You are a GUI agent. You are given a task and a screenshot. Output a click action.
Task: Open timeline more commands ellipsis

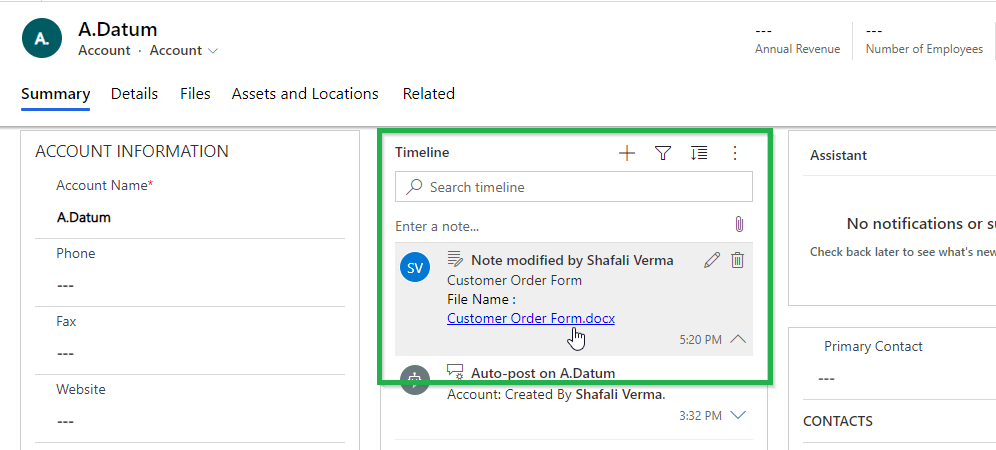735,153
